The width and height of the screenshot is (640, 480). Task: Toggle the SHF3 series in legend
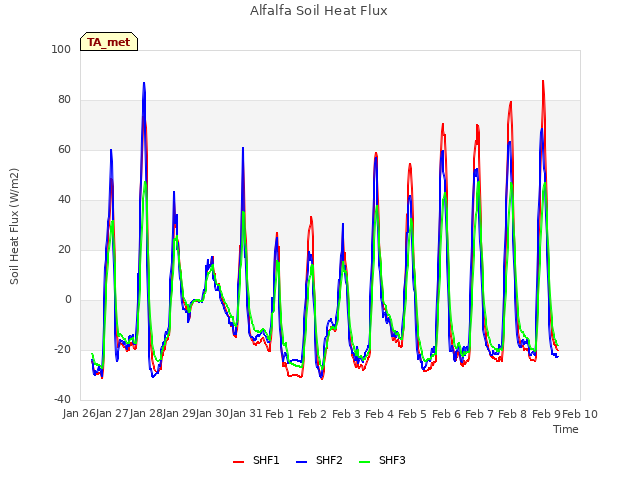coord(382,461)
